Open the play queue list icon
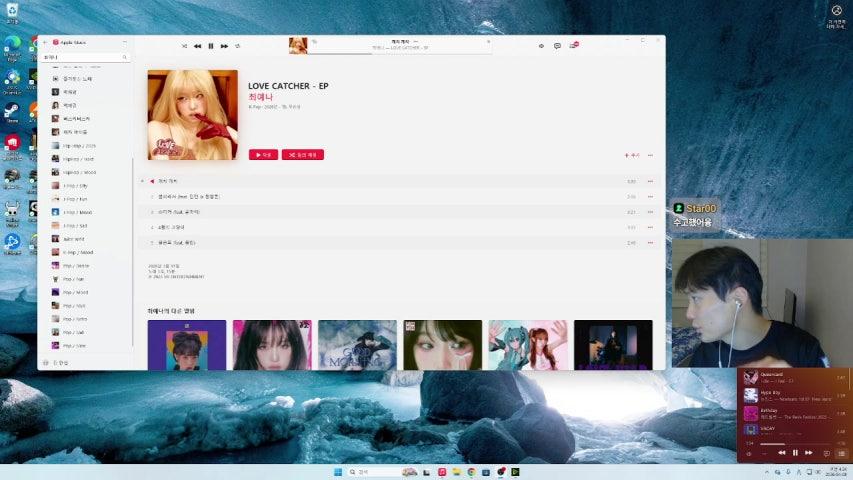 573,46
